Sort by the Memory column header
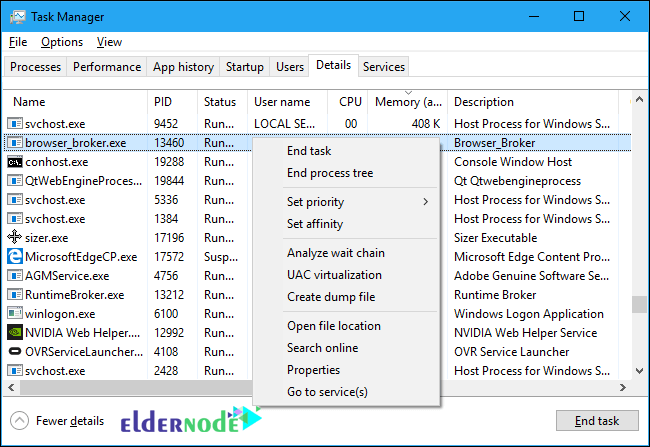 408,102
